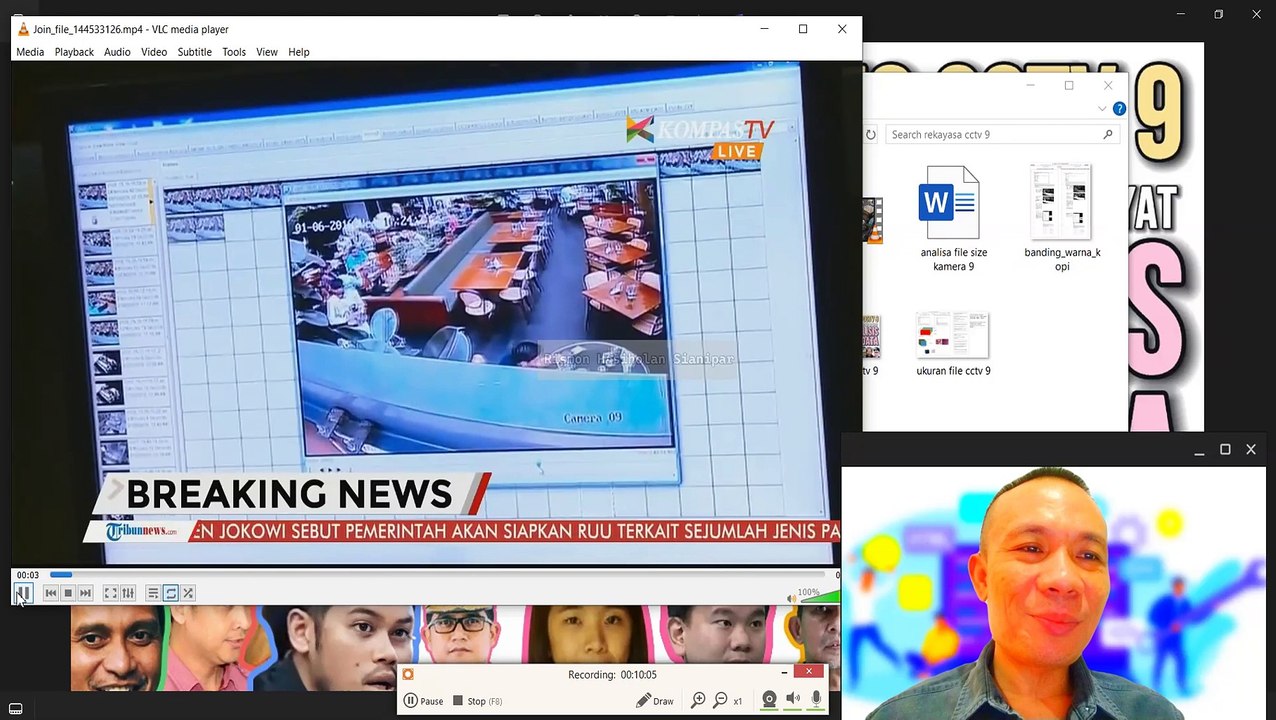The width and height of the screenshot is (1276, 720).
Task: Select 'analisa file size kamera 9' document
Action: pos(953,219)
